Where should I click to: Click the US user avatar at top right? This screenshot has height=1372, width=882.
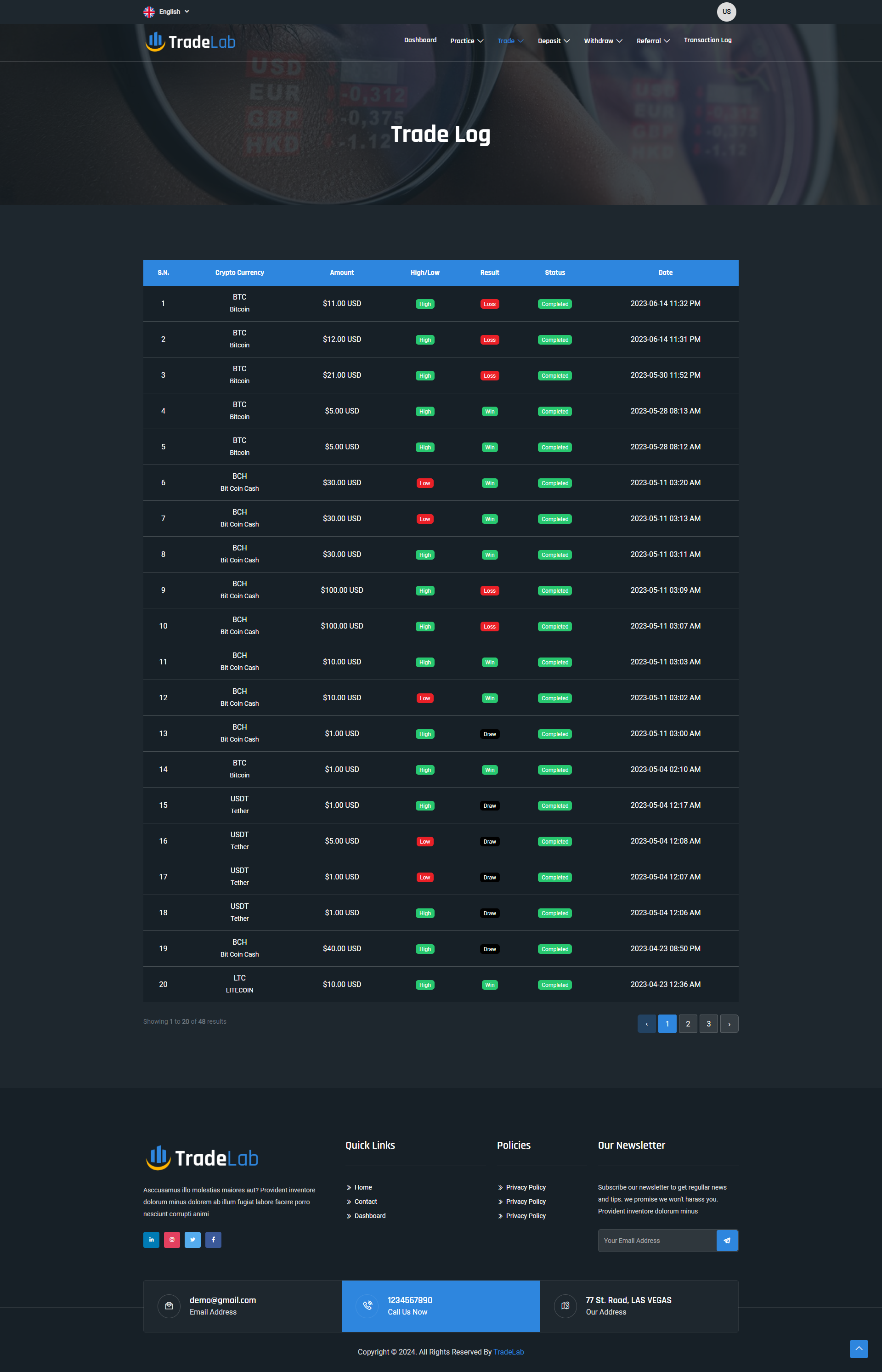[x=726, y=11]
